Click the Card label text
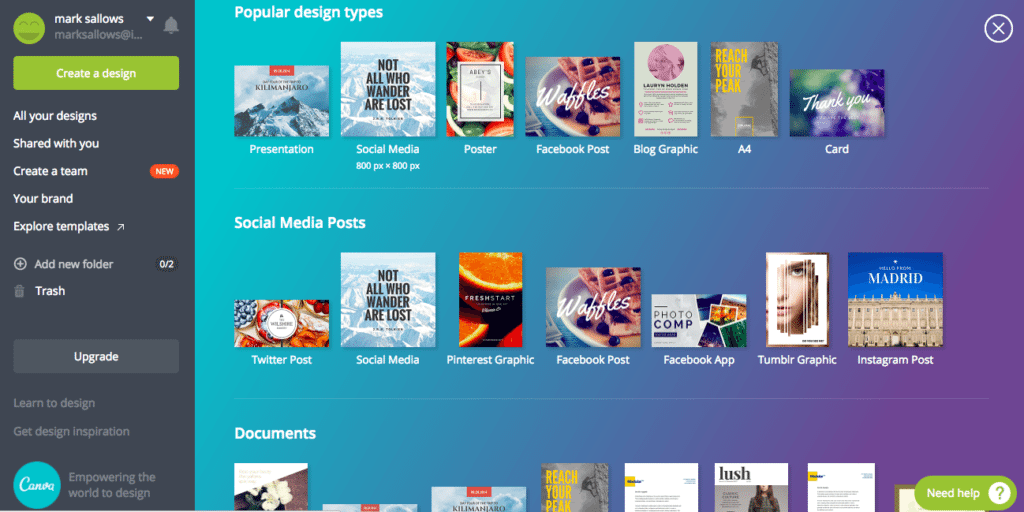 click(x=837, y=149)
